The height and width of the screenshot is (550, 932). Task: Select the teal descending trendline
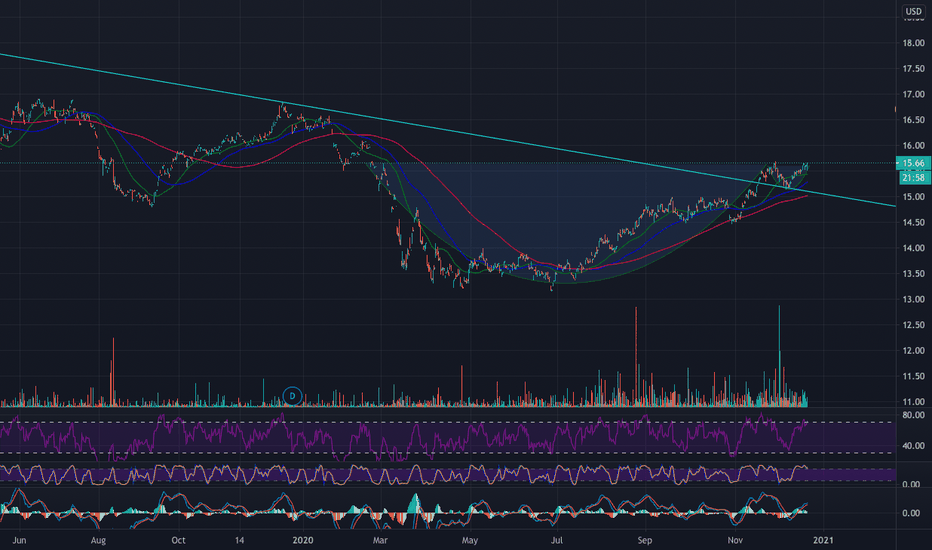tap(448, 131)
